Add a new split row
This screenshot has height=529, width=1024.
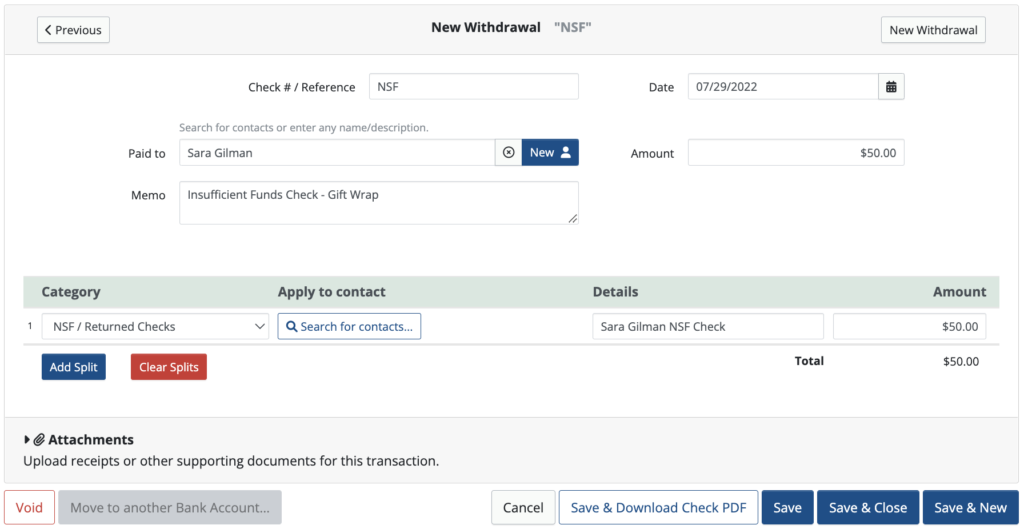click(x=73, y=367)
